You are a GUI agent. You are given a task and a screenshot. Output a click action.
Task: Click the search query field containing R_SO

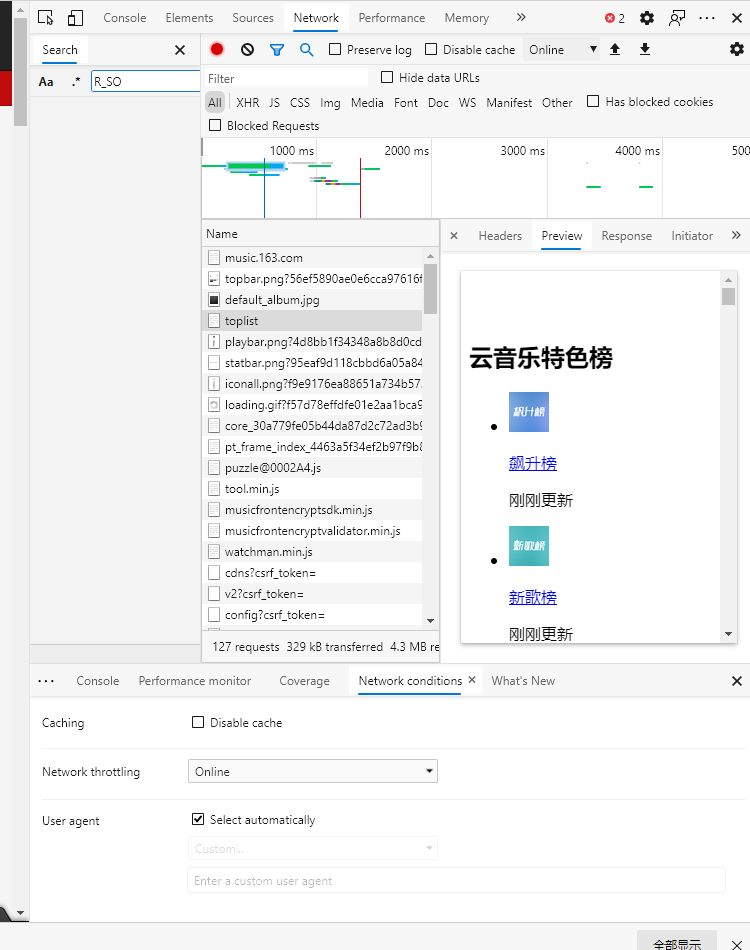click(x=145, y=81)
